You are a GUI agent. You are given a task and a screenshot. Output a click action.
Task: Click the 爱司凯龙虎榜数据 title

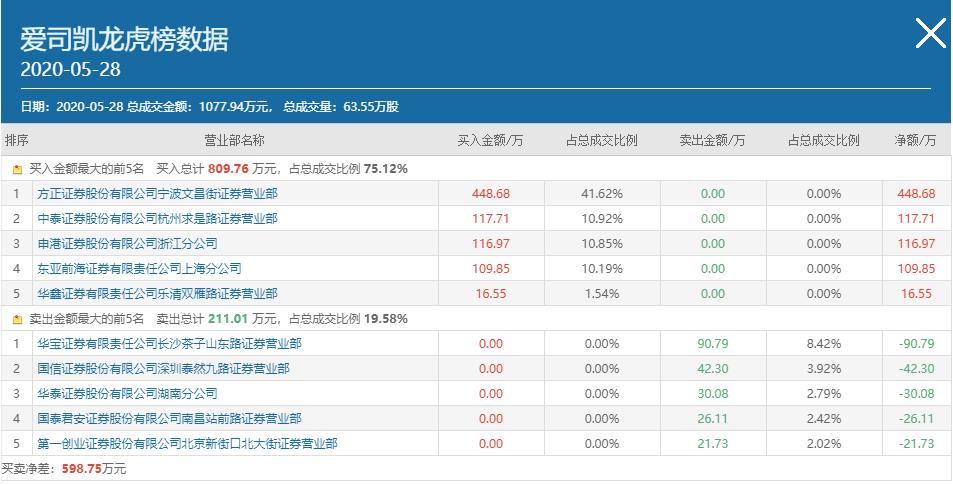pos(124,40)
